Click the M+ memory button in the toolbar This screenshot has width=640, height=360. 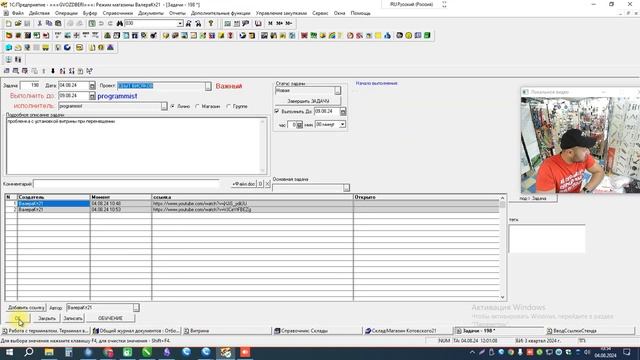(279, 24)
